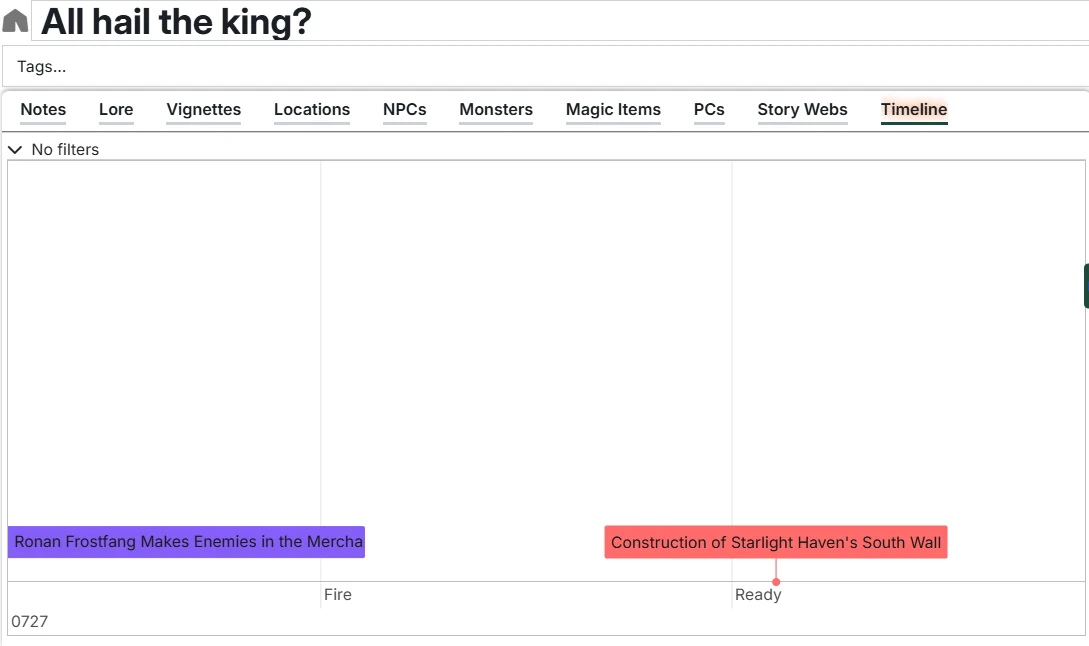Image resolution: width=1089 pixels, height=646 pixels.
Task: Select the PCs tab
Action: tap(709, 110)
